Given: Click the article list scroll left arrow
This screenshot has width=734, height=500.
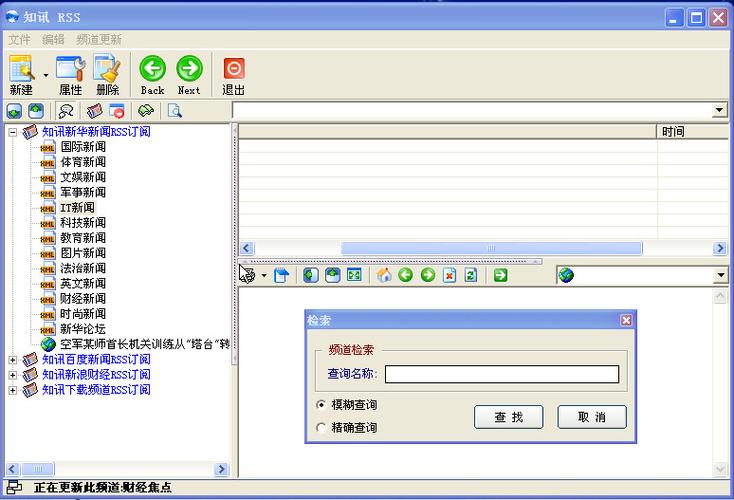Looking at the screenshot, I should point(247,248).
